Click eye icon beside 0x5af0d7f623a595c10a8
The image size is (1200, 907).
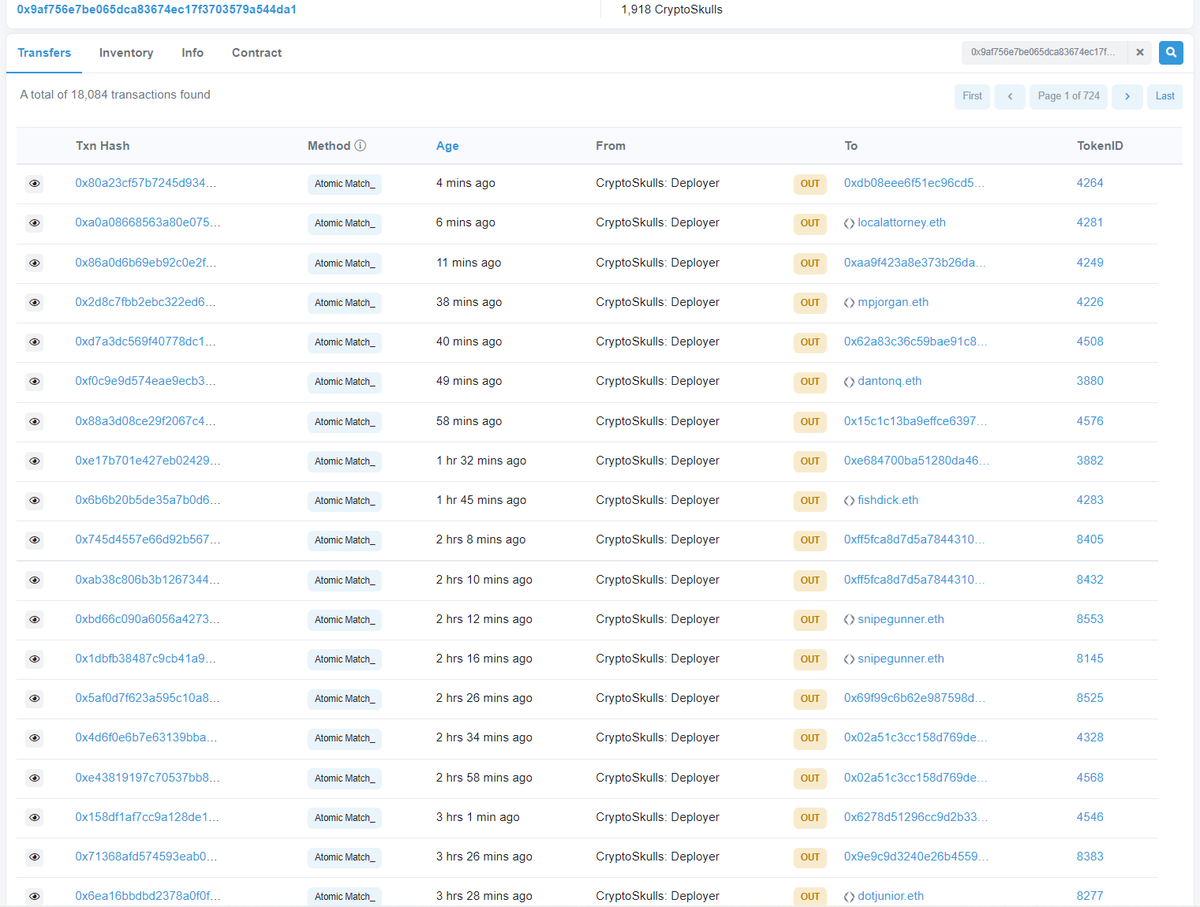coord(34,699)
